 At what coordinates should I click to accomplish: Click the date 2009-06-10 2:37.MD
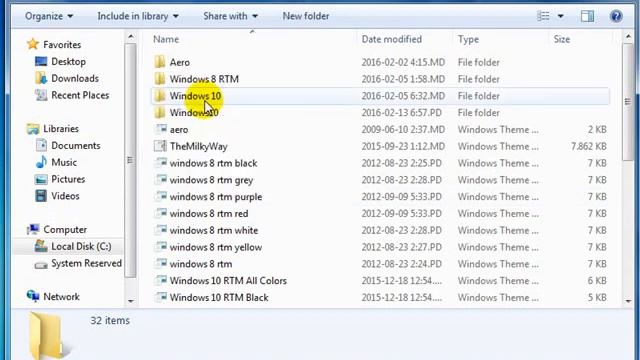(403, 129)
